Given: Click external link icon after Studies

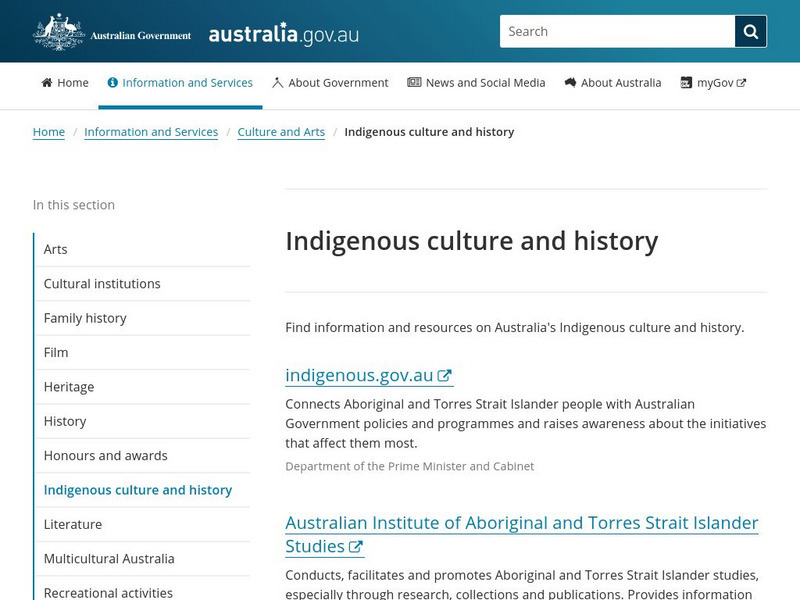Looking at the screenshot, I should (356, 546).
